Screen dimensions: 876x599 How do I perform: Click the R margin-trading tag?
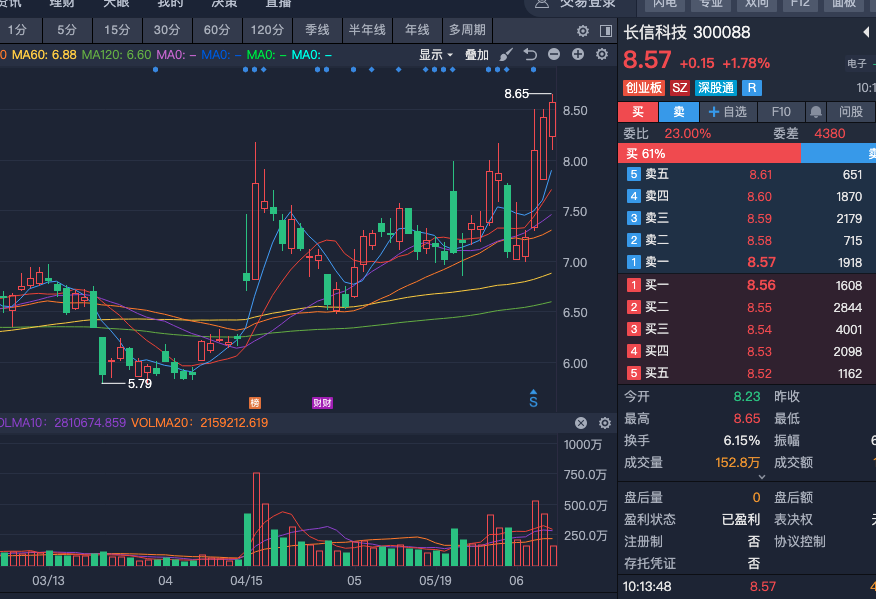[752, 88]
